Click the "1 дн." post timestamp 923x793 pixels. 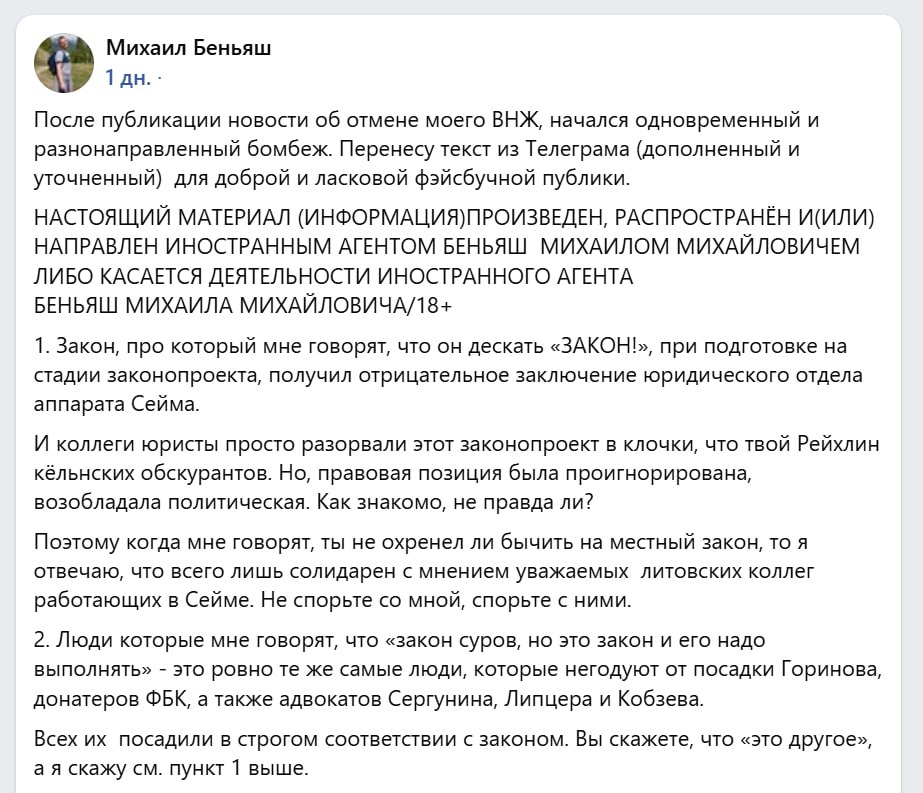(x=127, y=77)
